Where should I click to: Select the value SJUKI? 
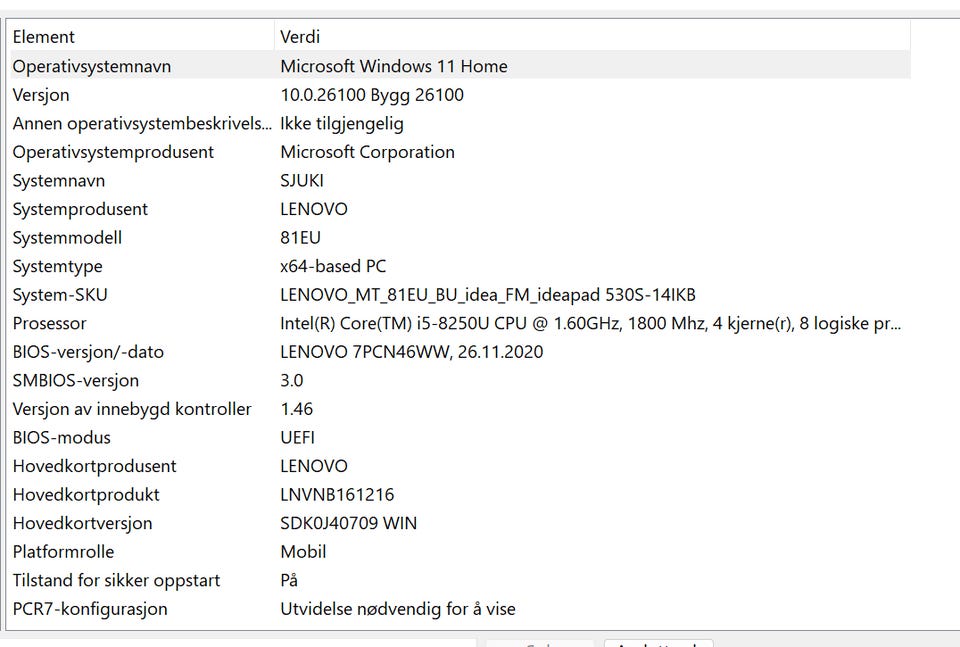pos(302,181)
